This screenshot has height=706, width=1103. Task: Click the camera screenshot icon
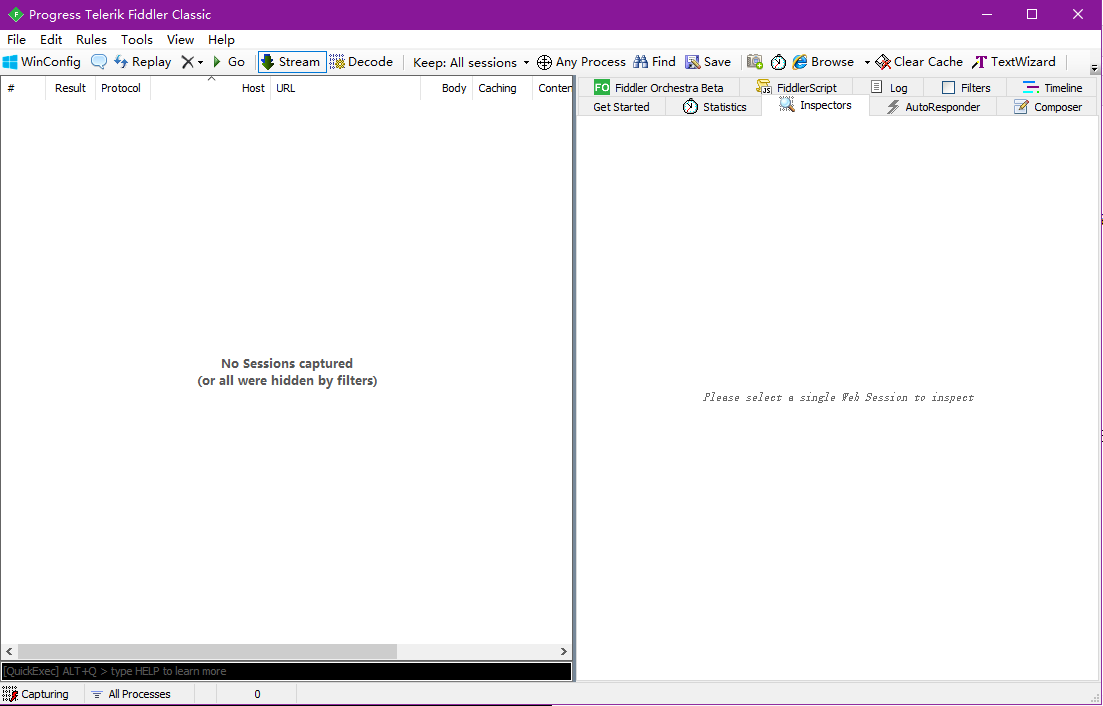click(x=755, y=62)
